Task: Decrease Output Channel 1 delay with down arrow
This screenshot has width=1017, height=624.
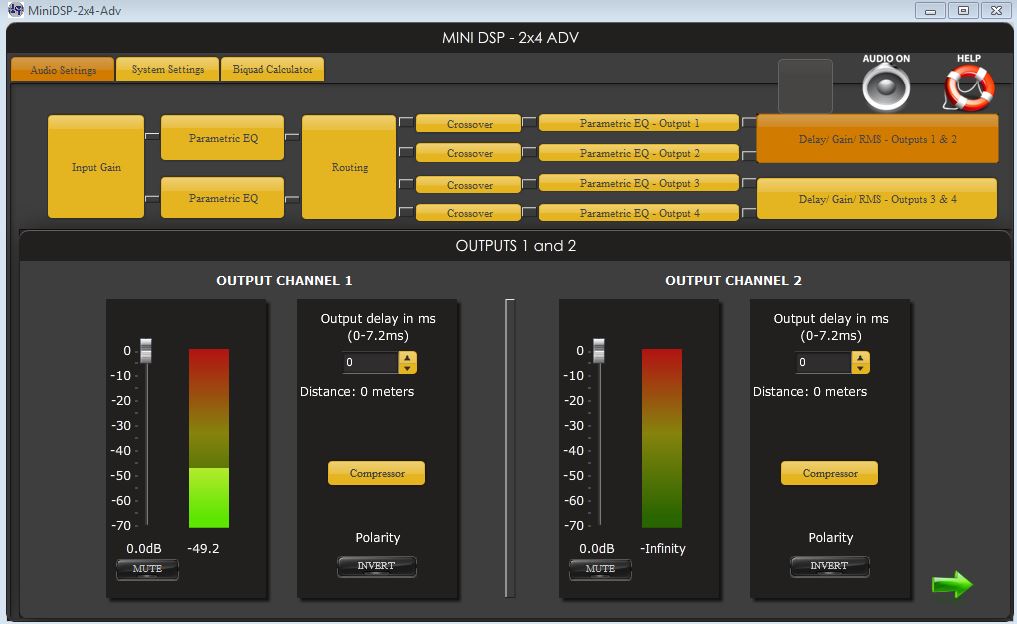Action: [x=407, y=368]
